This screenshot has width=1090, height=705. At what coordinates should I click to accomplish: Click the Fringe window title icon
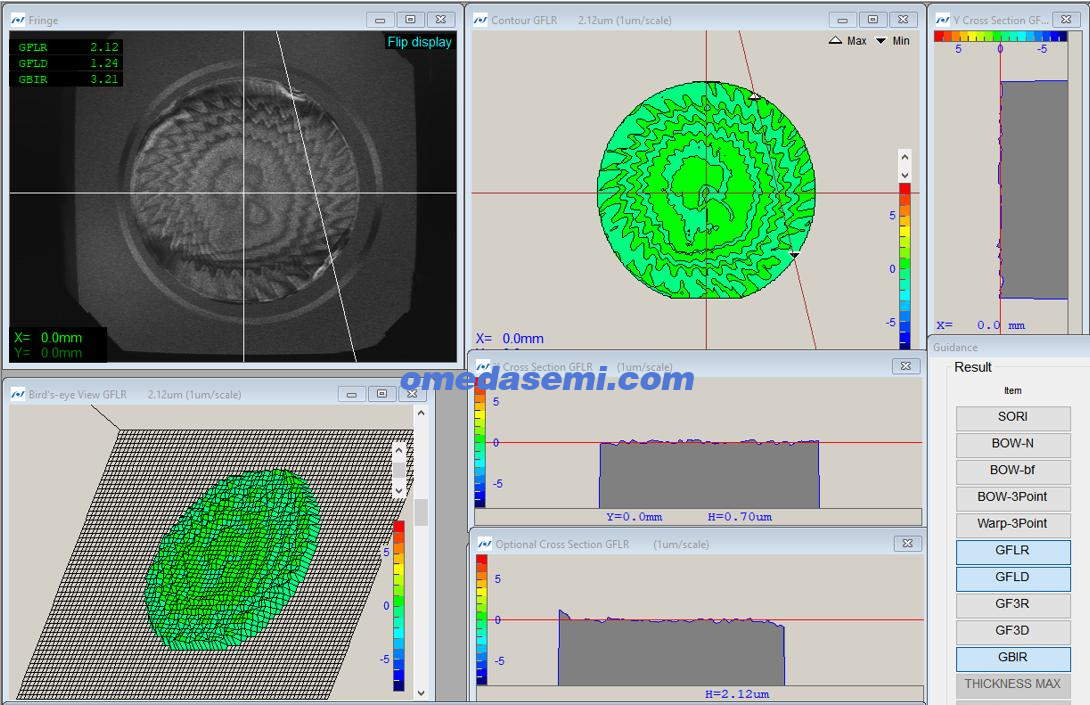[x=18, y=20]
